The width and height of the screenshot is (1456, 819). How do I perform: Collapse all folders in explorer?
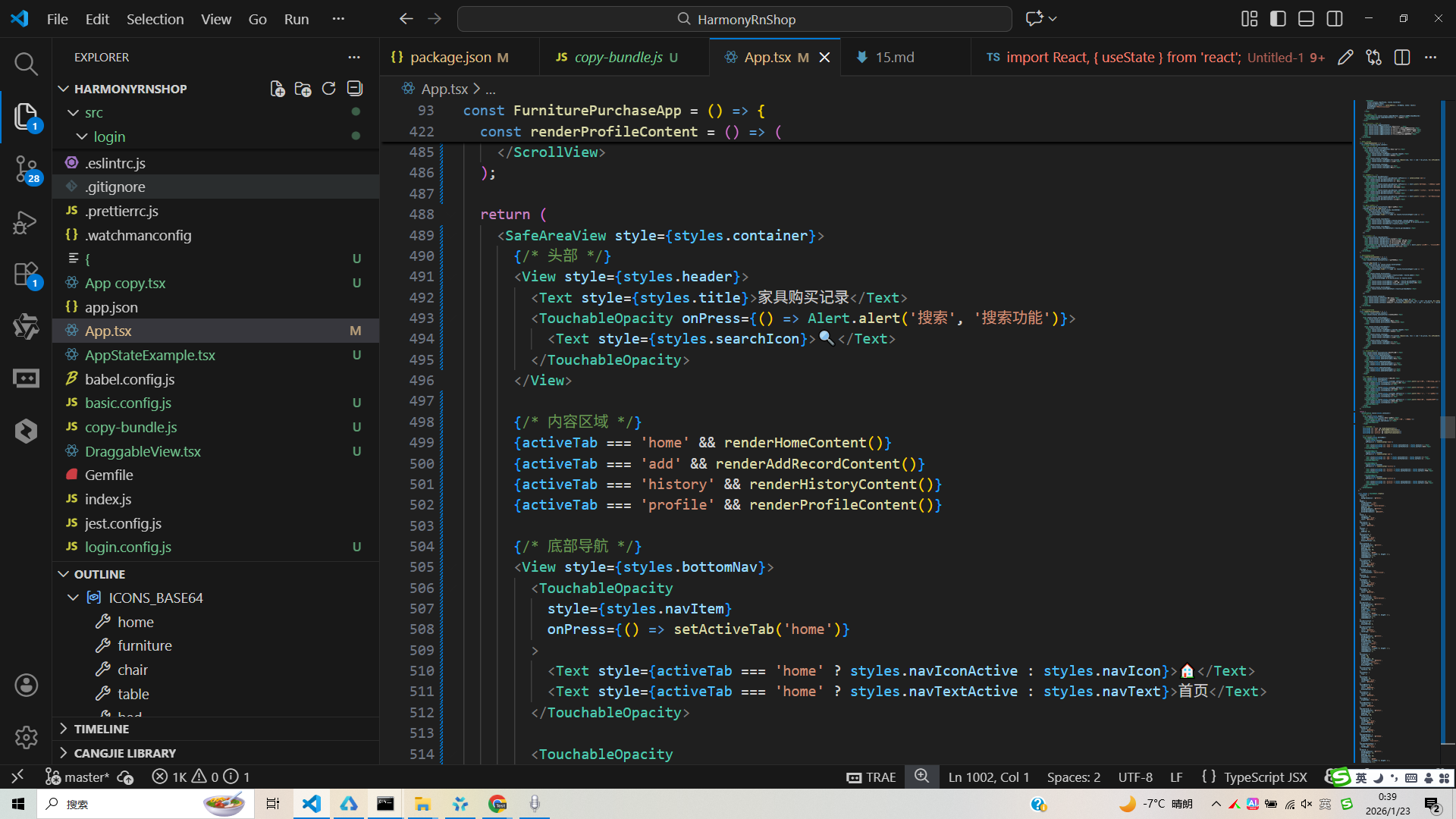click(354, 89)
